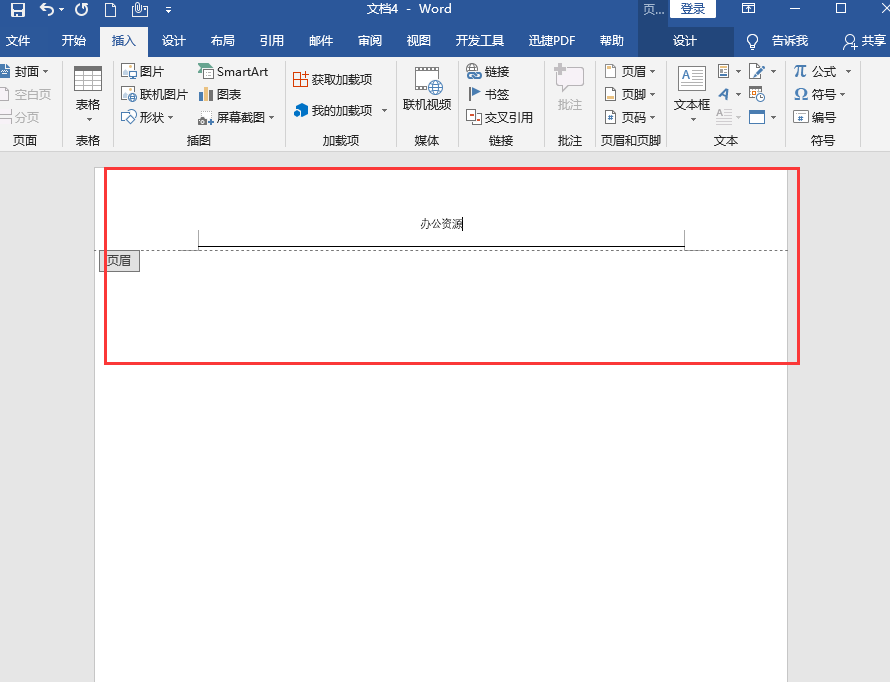Viewport: 890px width, 682px height.
Task: Open the 封面 cover page gallery
Action: point(25,71)
